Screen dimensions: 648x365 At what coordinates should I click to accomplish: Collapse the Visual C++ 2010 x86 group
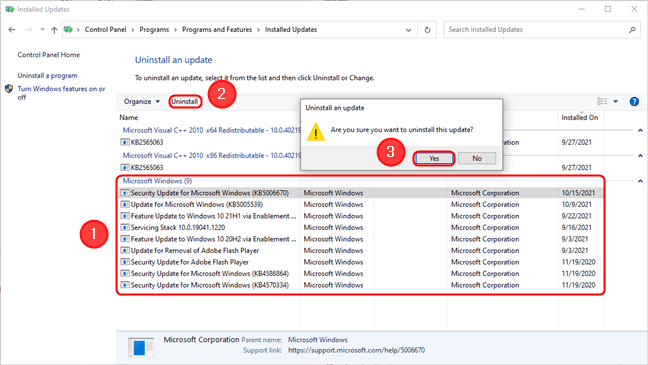[640, 155]
